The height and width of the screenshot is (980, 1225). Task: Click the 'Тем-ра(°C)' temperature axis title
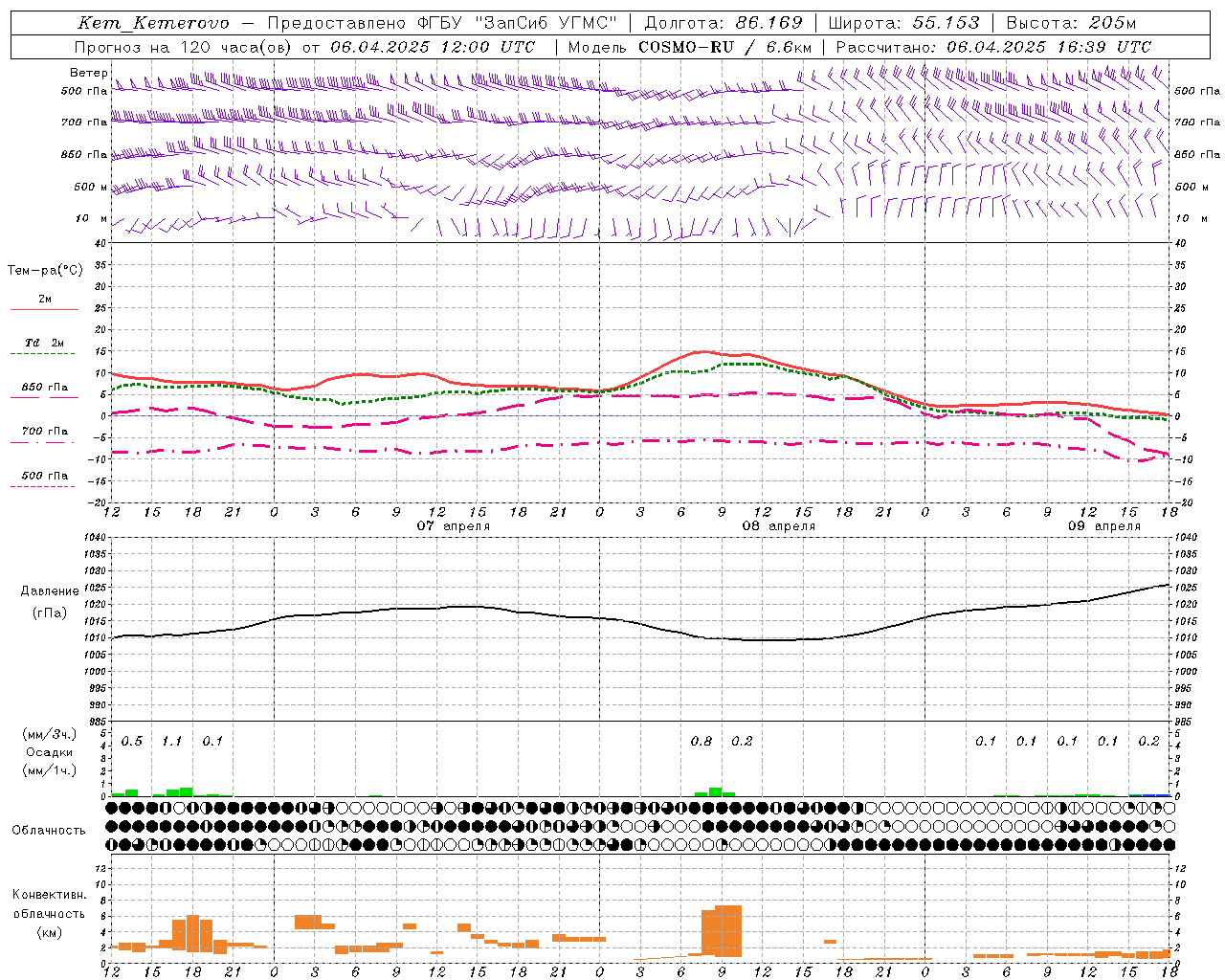click(45, 271)
